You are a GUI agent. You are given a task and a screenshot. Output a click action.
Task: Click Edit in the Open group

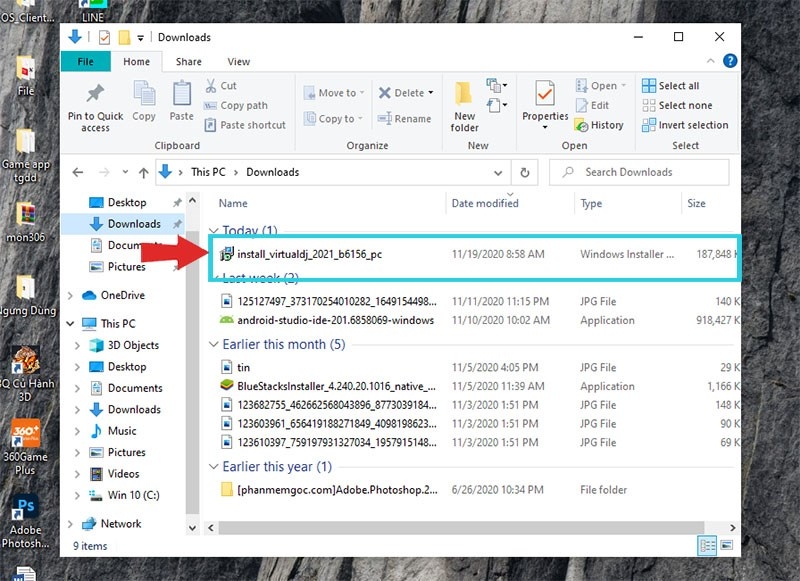(x=592, y=106)
